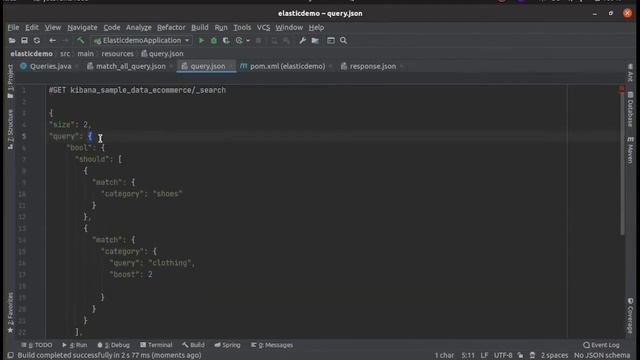Viewport: 640px width, 360px height.
Task: Open the Coverage side panel
Action: (630, 316)
